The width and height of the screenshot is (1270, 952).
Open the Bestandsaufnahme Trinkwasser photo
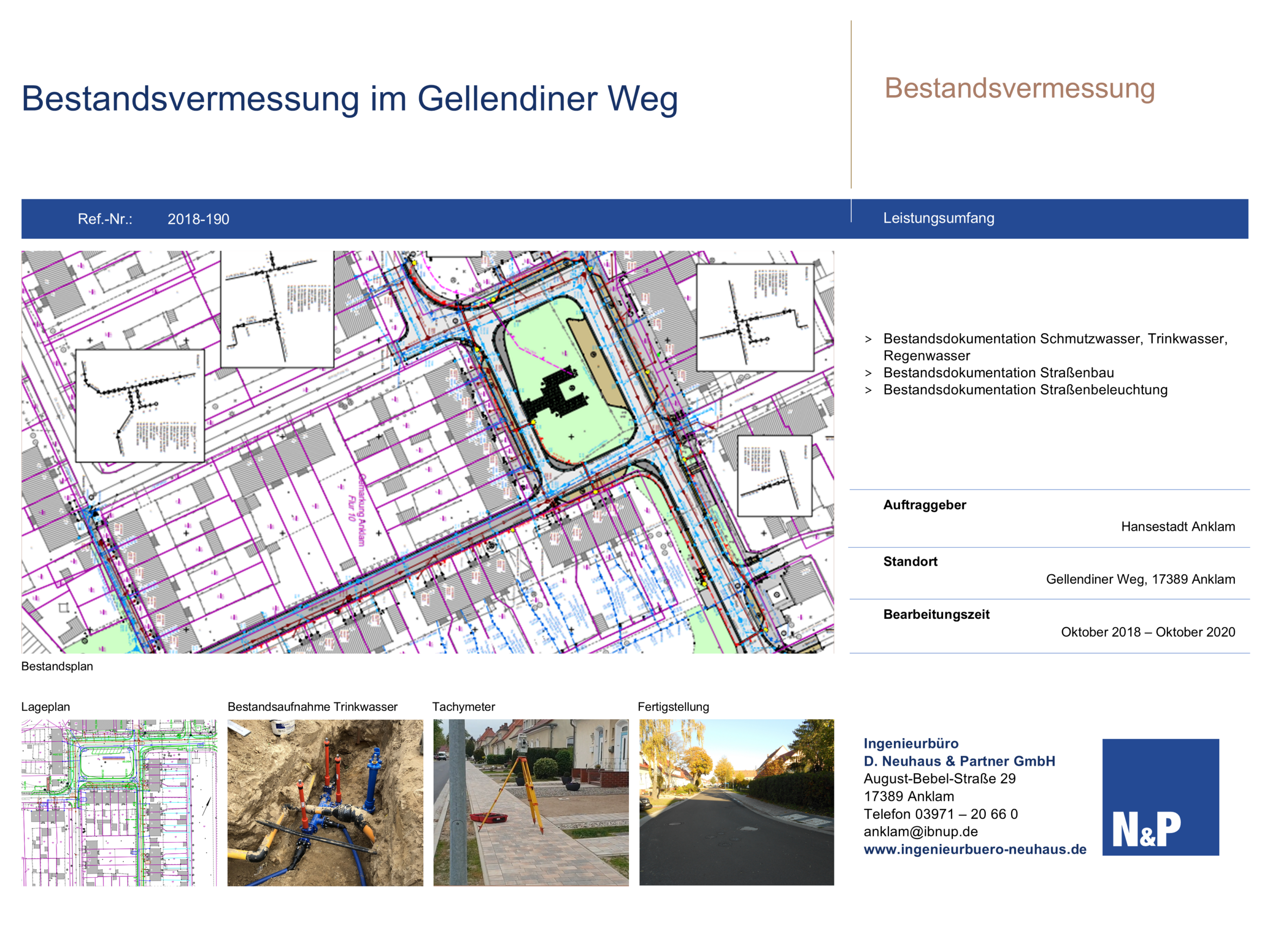coord(325,802)
